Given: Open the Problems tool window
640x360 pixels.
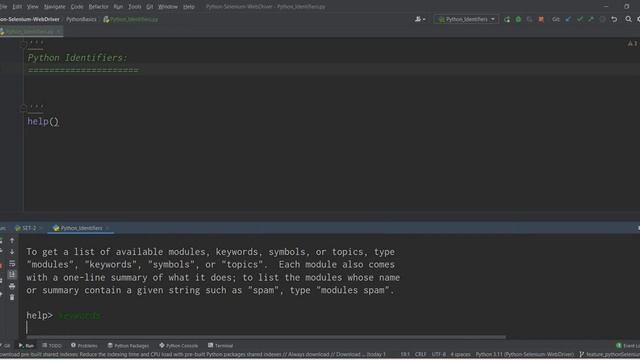Looking at the screenshot, I should [84, 346].
